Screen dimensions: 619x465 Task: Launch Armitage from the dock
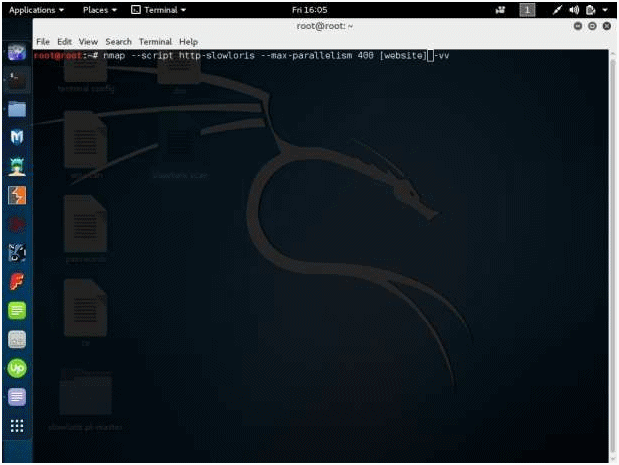[x=17, y=166]
